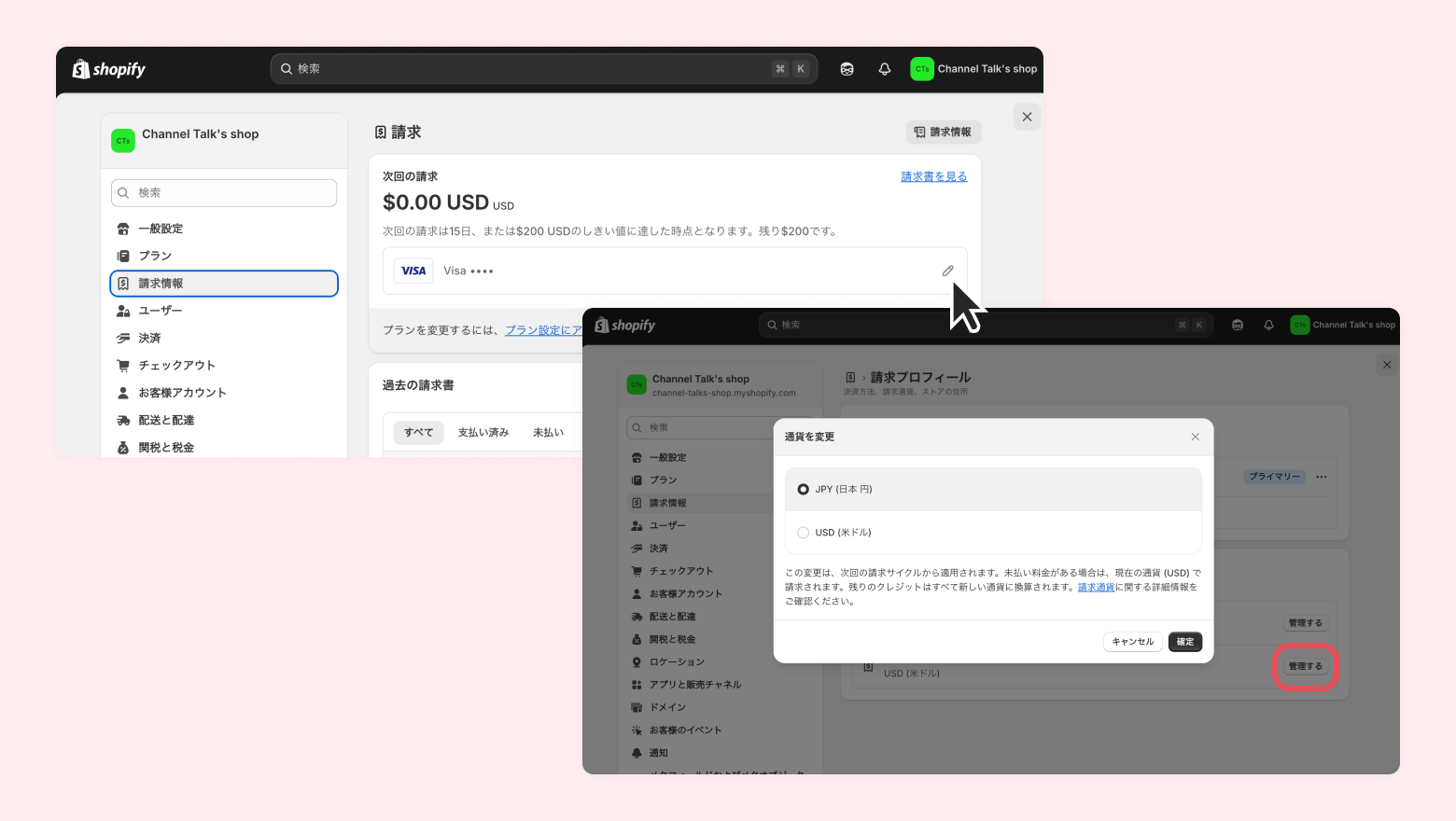The height and width of the screenshot is (821, 1456).
Task: Open the notifications bell in the dimmed 請求プロフィール window
Action: click(1268, 325)
